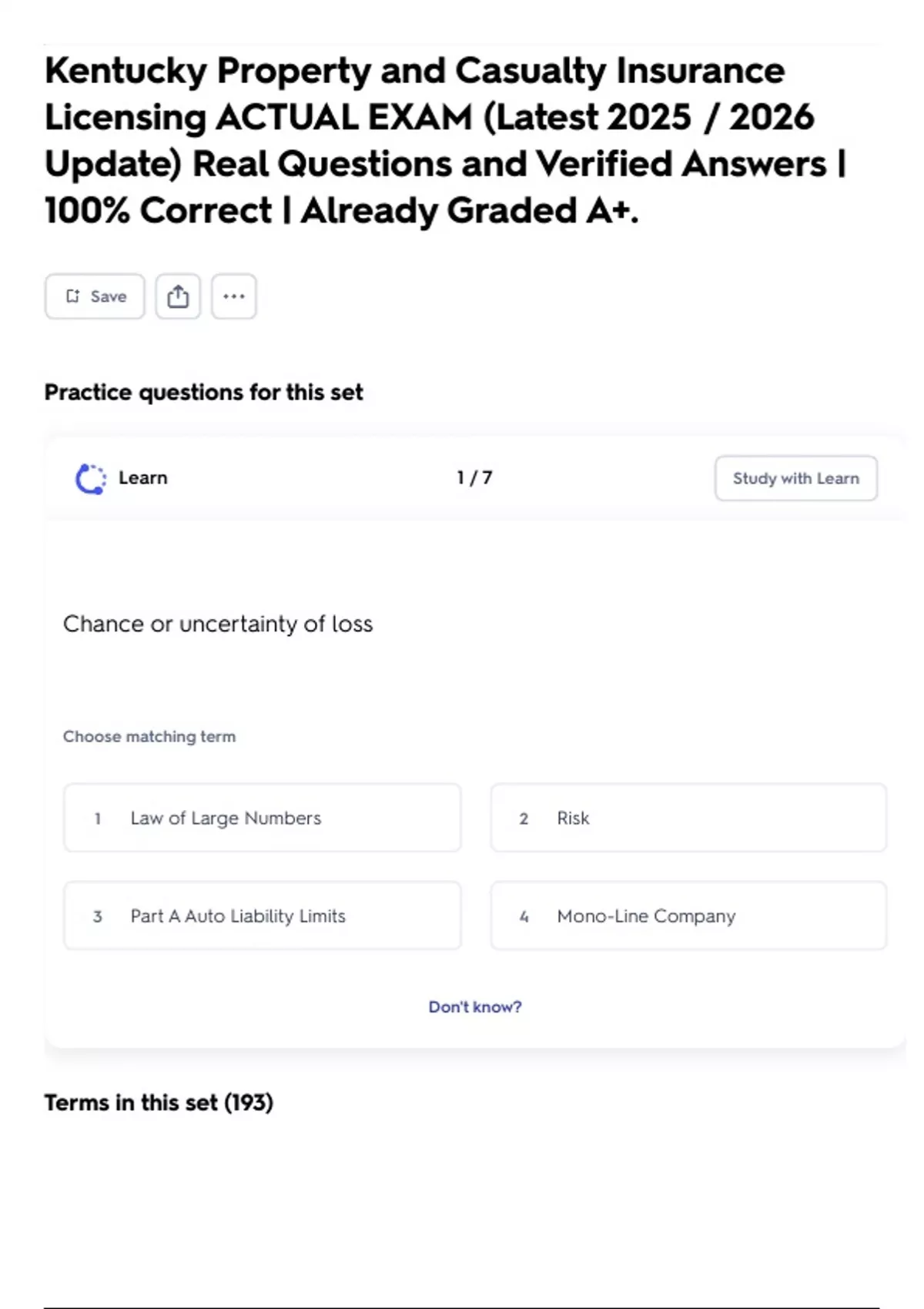Click the Save button
This screenshot has width=924, height=1309.
[x=95, y=296]
